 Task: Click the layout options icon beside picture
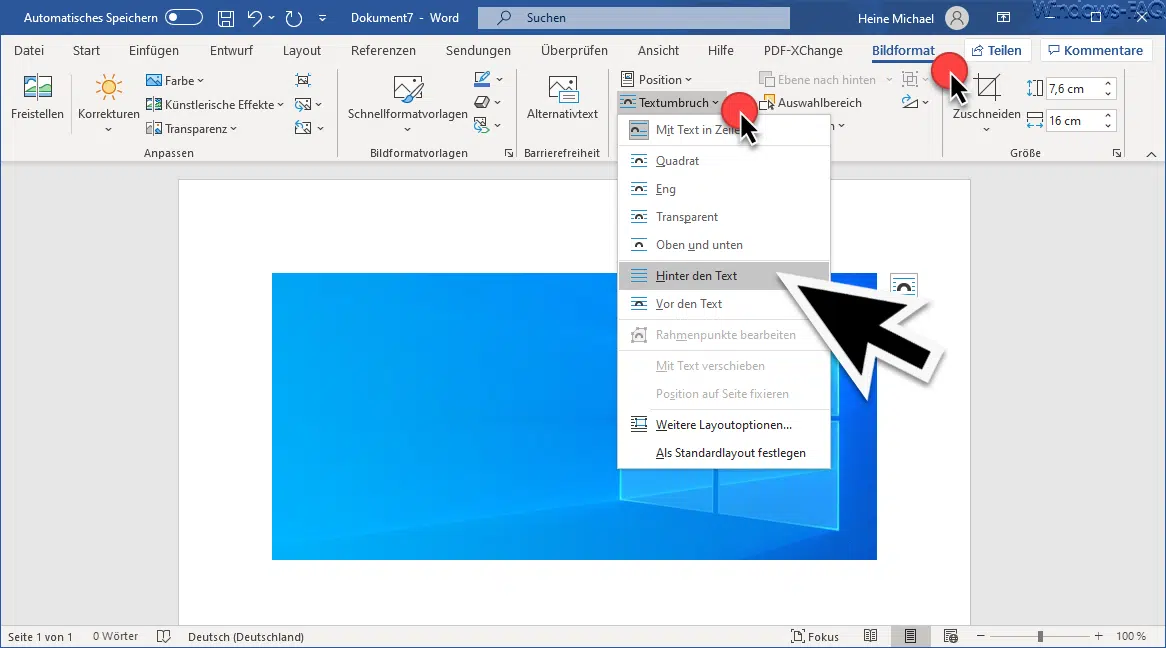coord(904,285)
